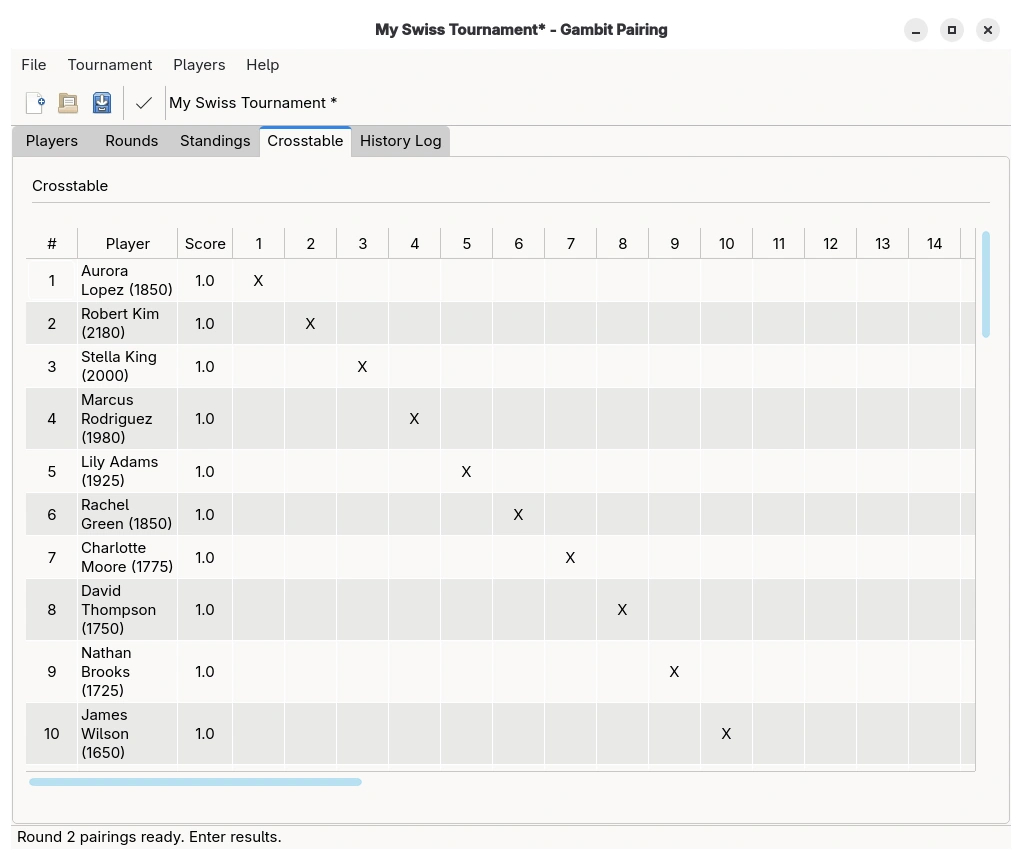
Task: Select the Charlotte Moore (1775) player cell
Action: point(127,557)
